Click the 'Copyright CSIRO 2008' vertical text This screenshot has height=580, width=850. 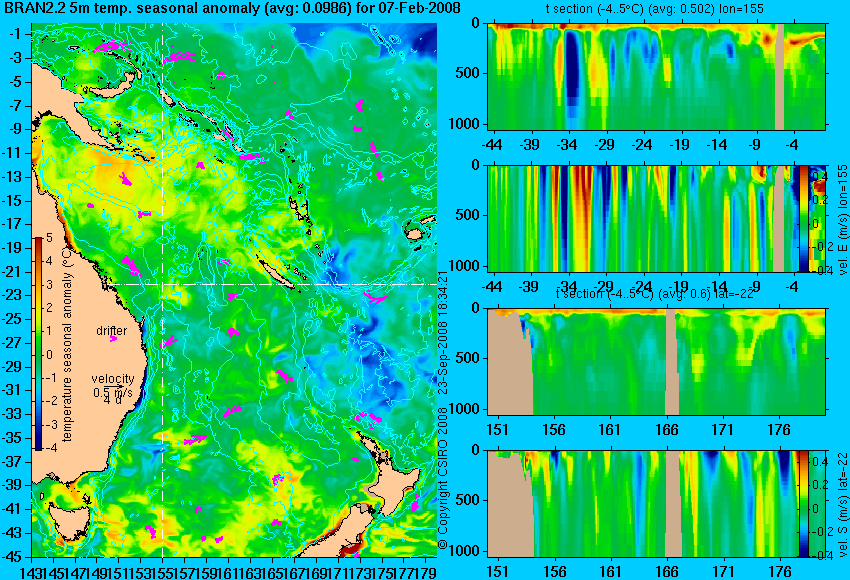click(x=443, y=480)
